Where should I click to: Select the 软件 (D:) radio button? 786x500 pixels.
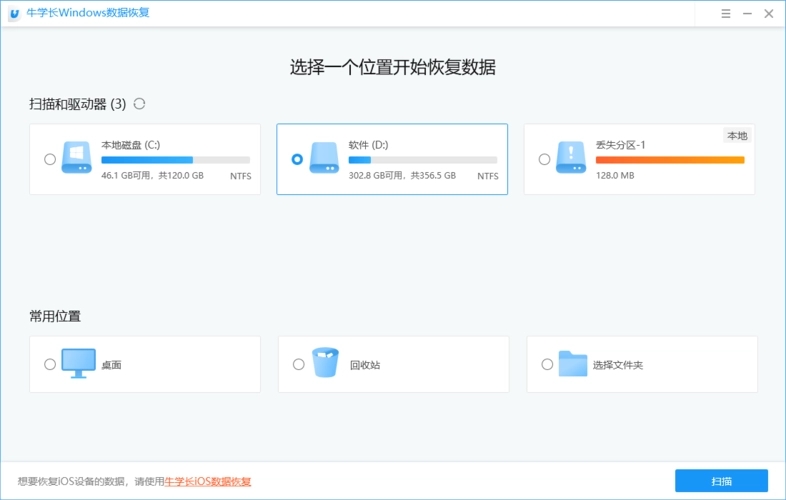(x=297, y=159)
